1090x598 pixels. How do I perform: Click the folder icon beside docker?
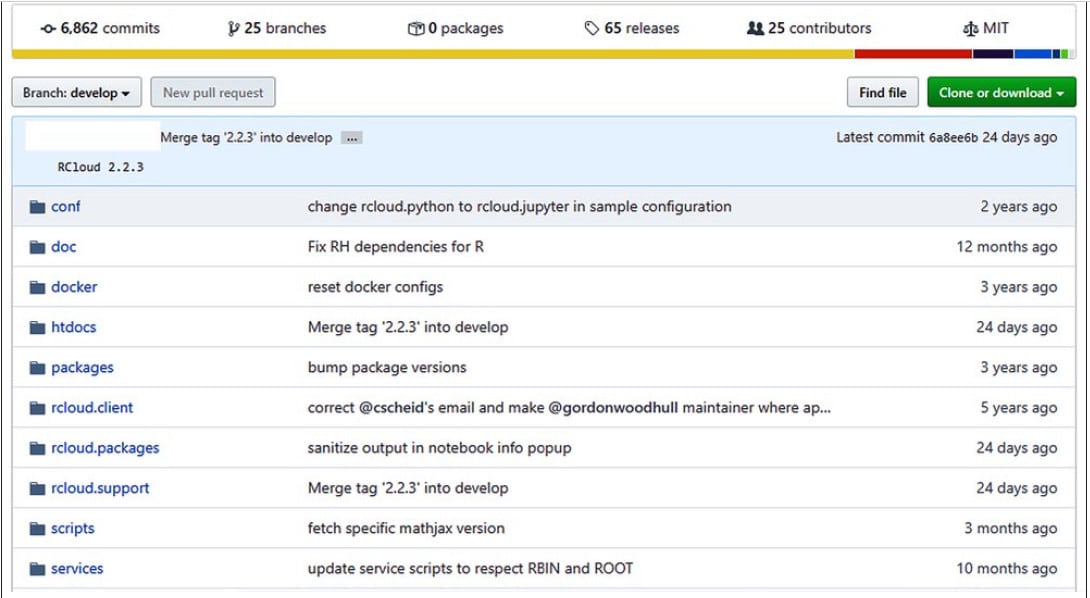click(38, 287)
